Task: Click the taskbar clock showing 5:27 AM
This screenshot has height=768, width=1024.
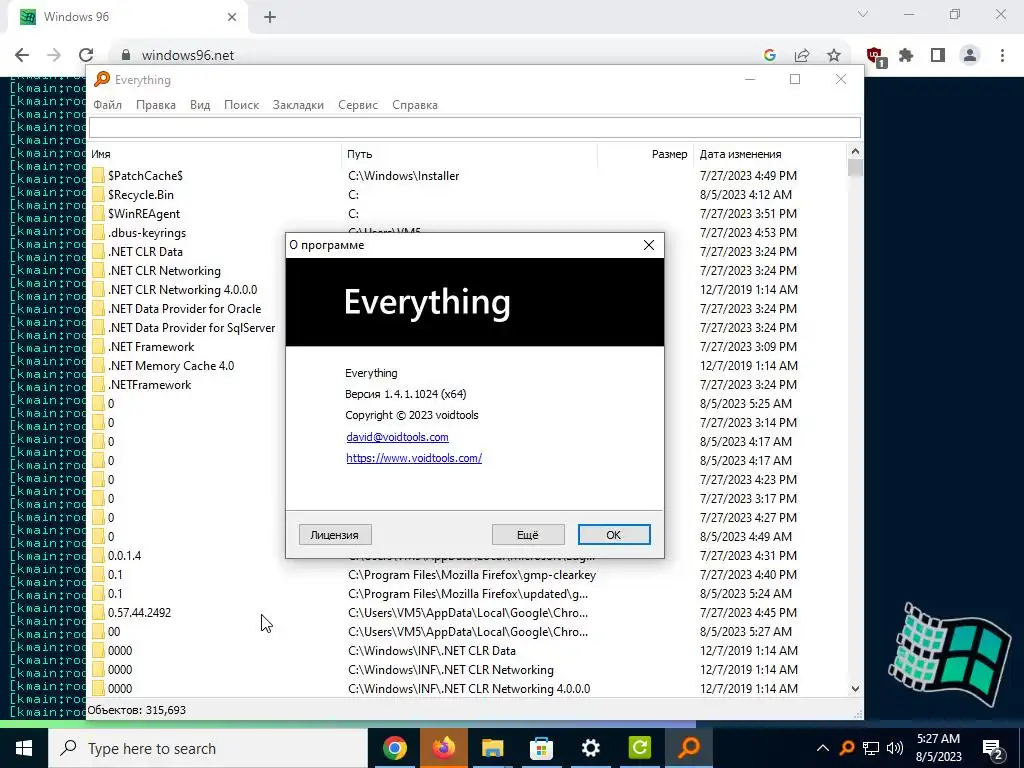Action: point(938,748)
